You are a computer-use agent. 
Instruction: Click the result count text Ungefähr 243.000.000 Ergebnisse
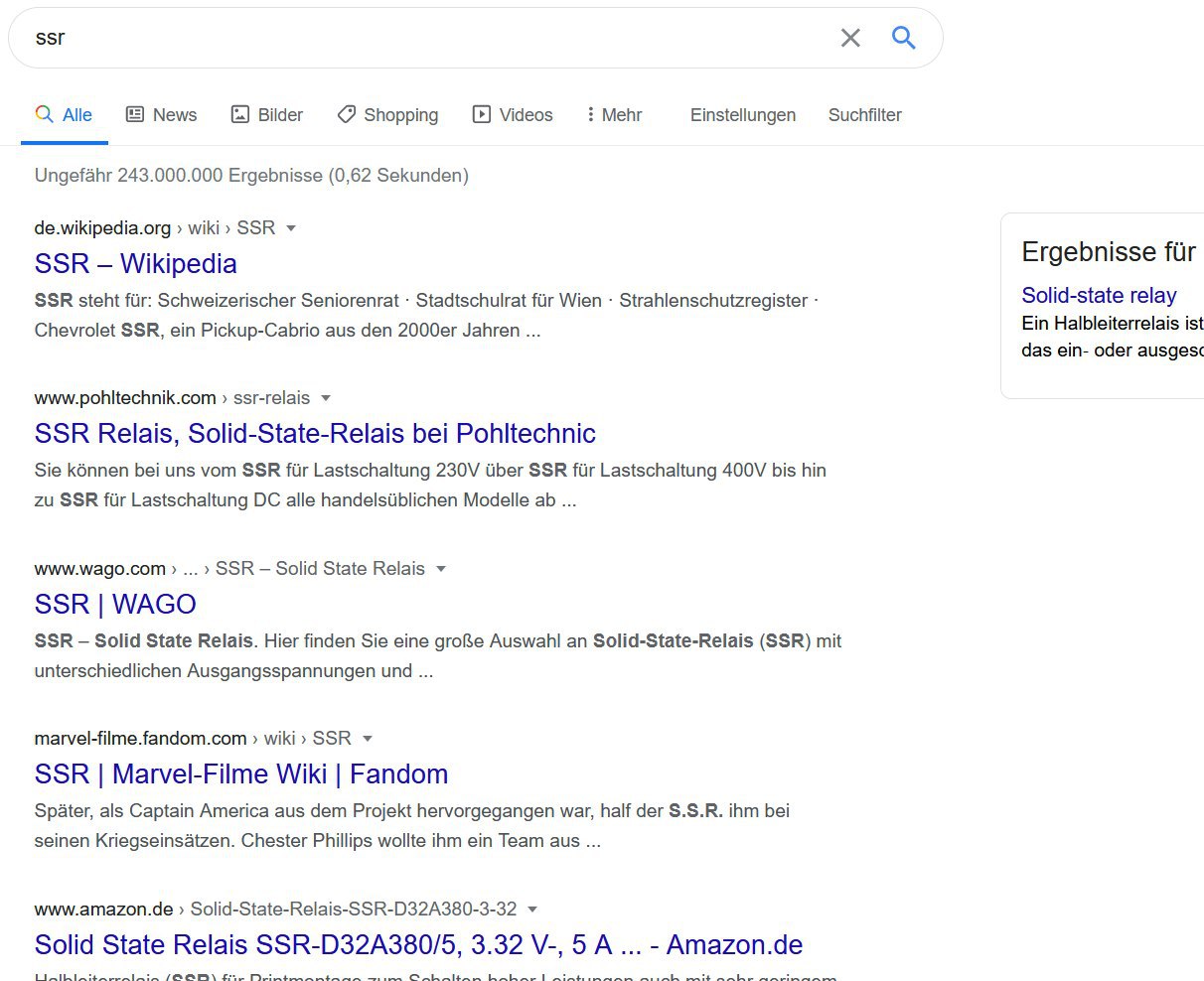point(251,176)
